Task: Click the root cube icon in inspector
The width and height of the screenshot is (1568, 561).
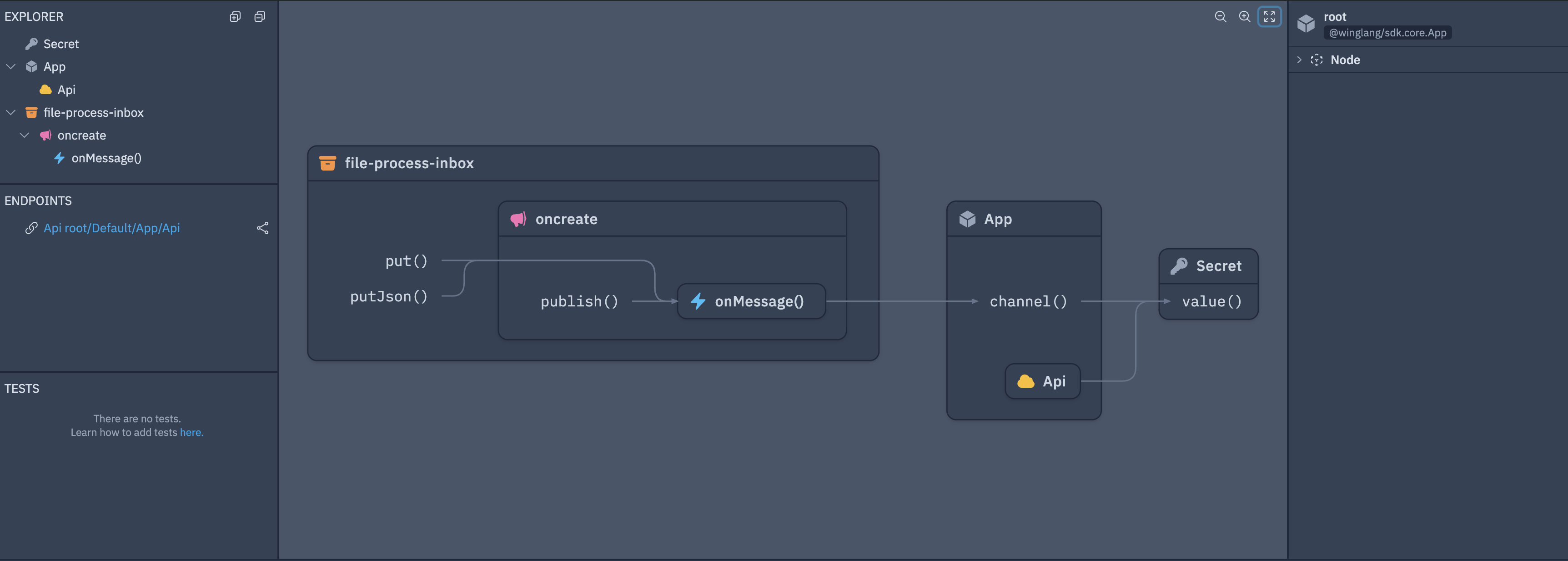Action: pos(1306,24)
